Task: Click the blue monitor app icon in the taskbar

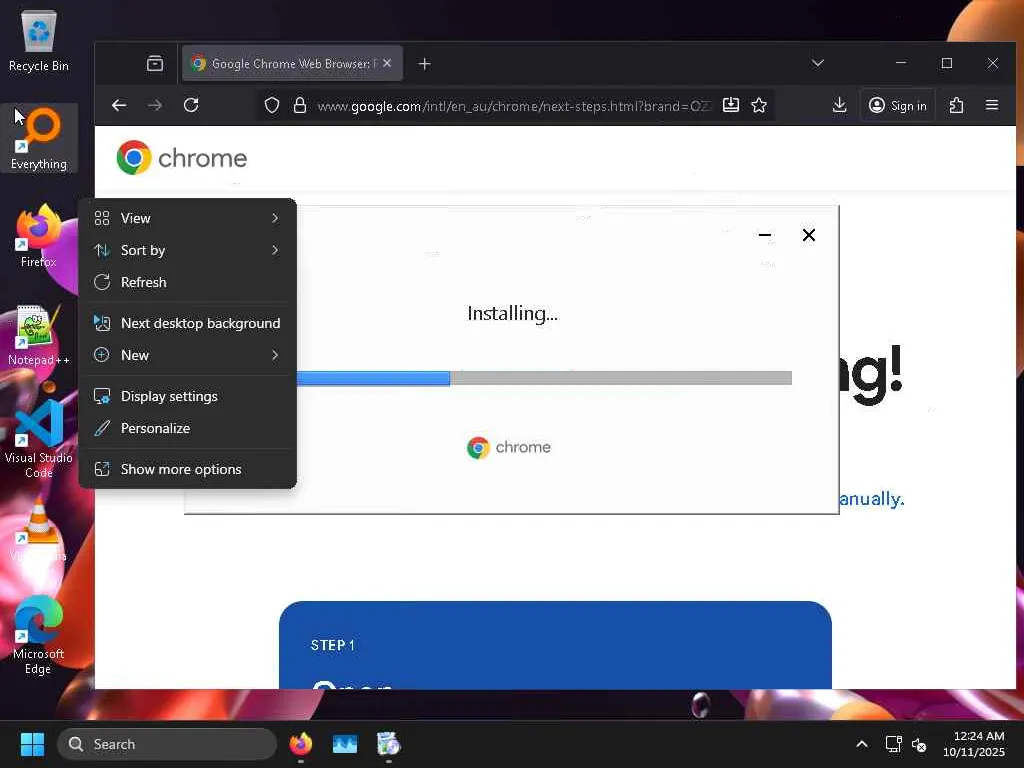Action: pyautogui.click(x=345, y=744)
